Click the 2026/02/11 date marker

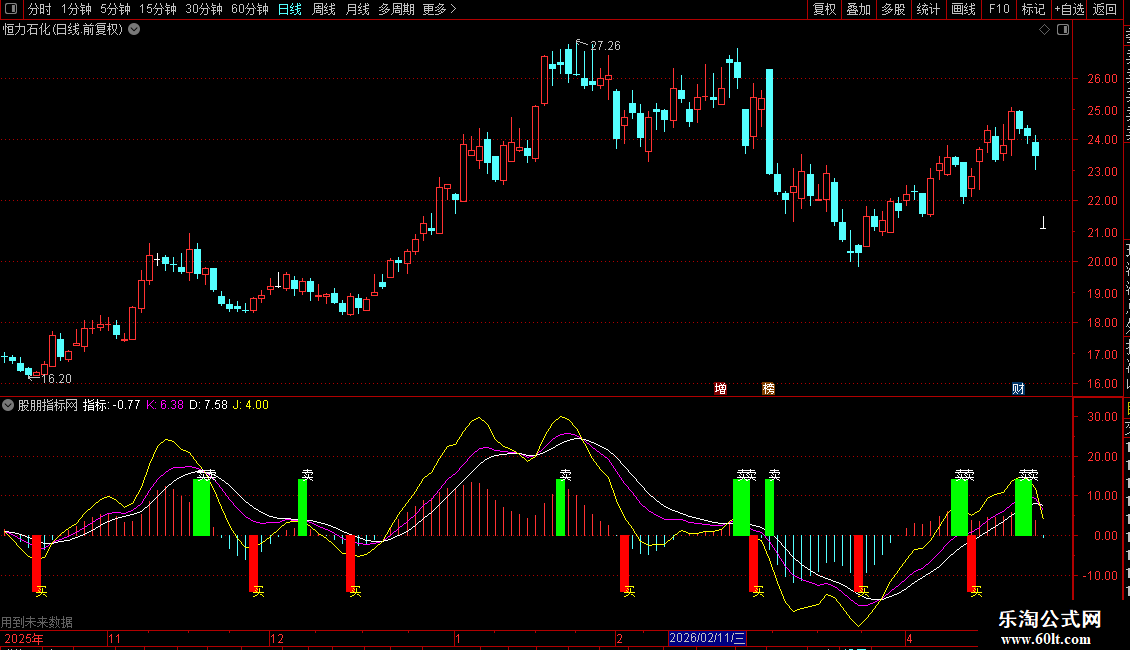click(707, 638)
